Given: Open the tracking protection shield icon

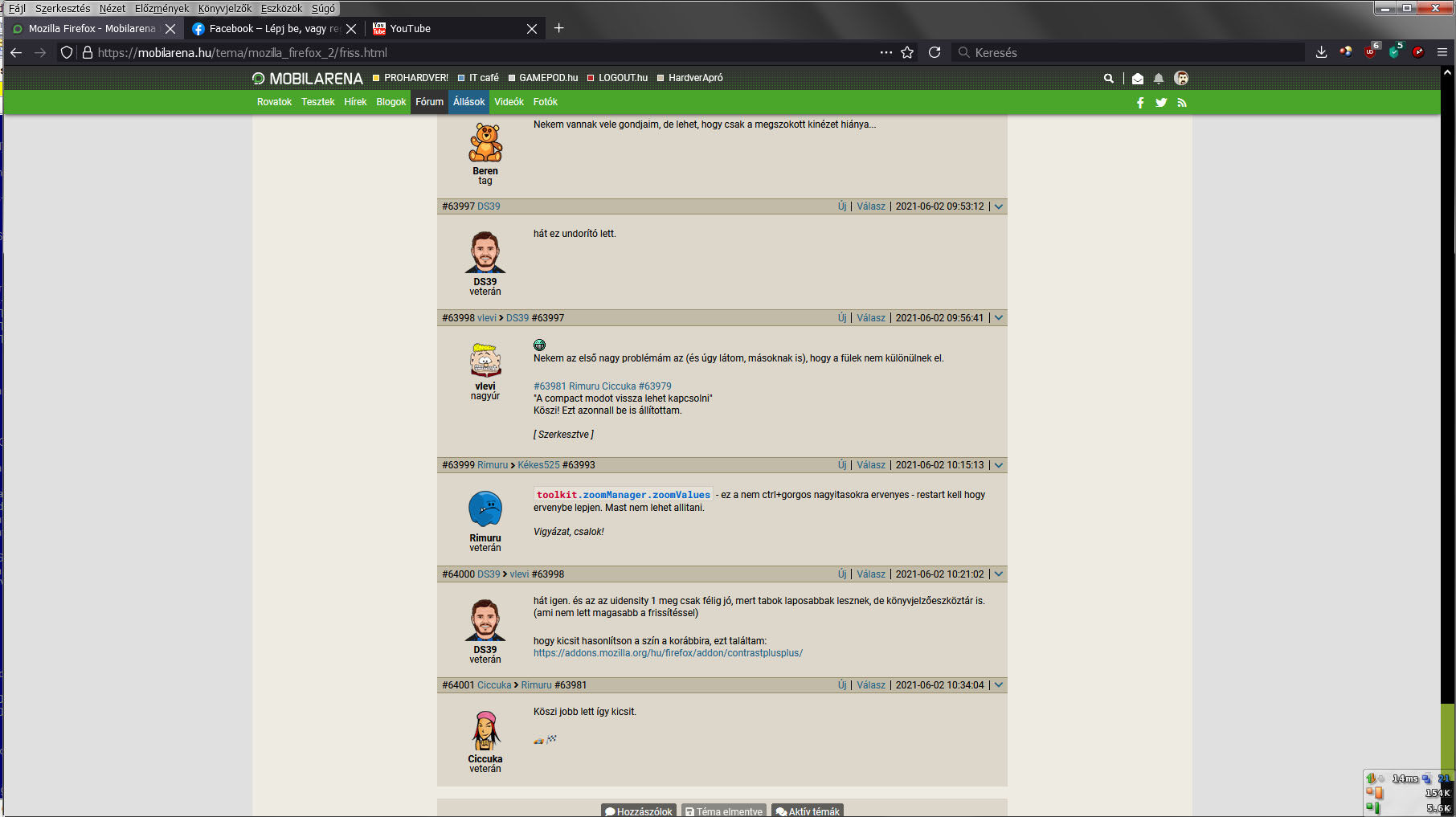Looking at the screenshot, I should 67,52.
